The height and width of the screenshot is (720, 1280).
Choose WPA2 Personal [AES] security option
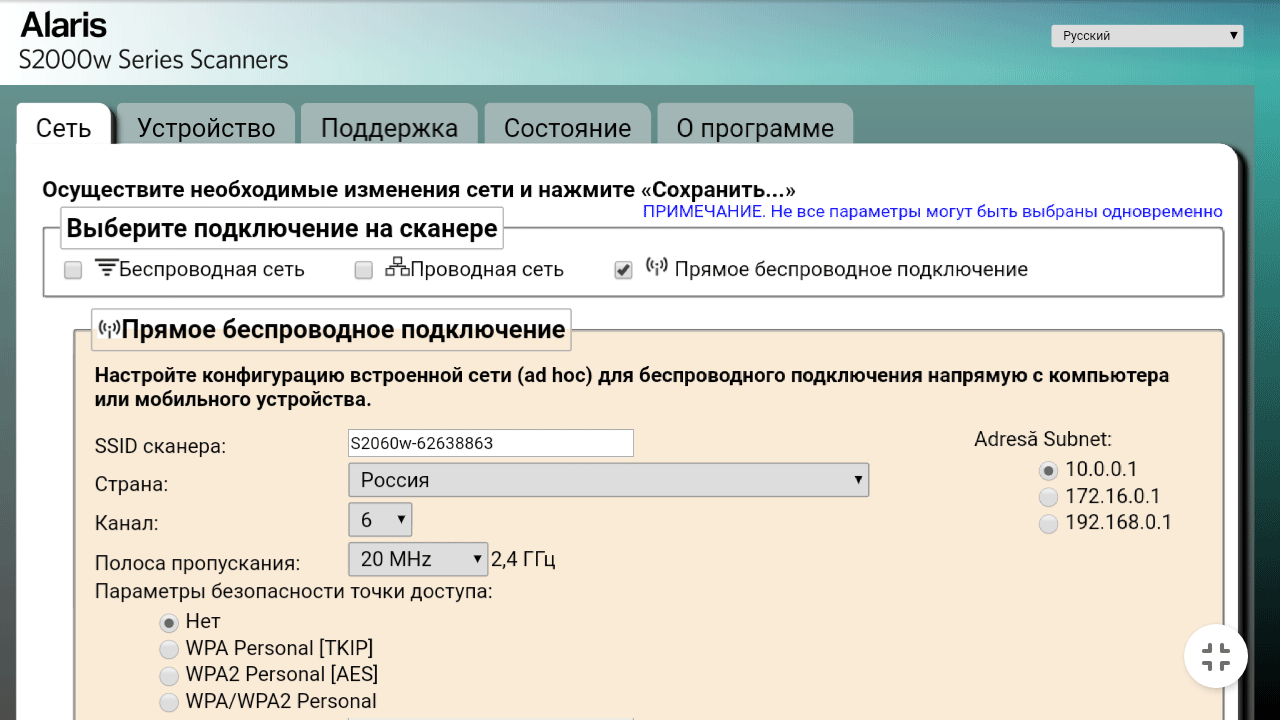pyautogui.click(x=169, y=675)
